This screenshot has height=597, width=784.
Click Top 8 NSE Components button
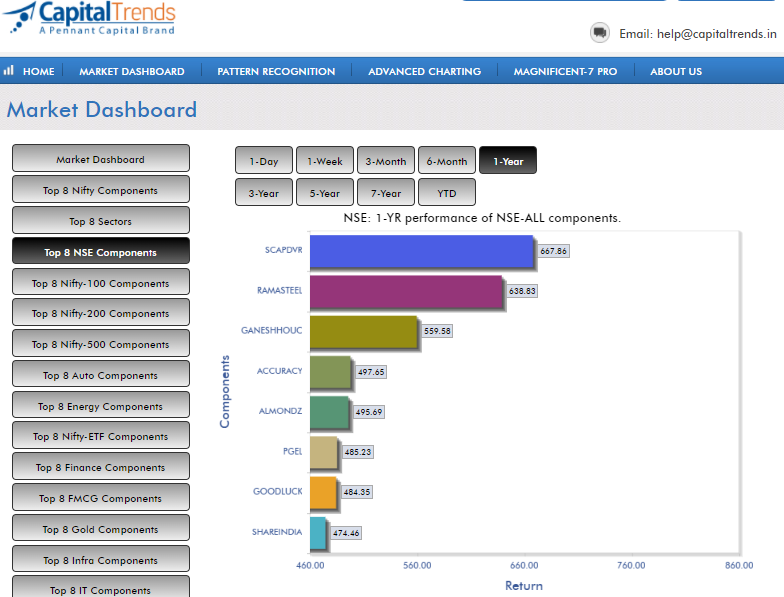click(100, 251)
